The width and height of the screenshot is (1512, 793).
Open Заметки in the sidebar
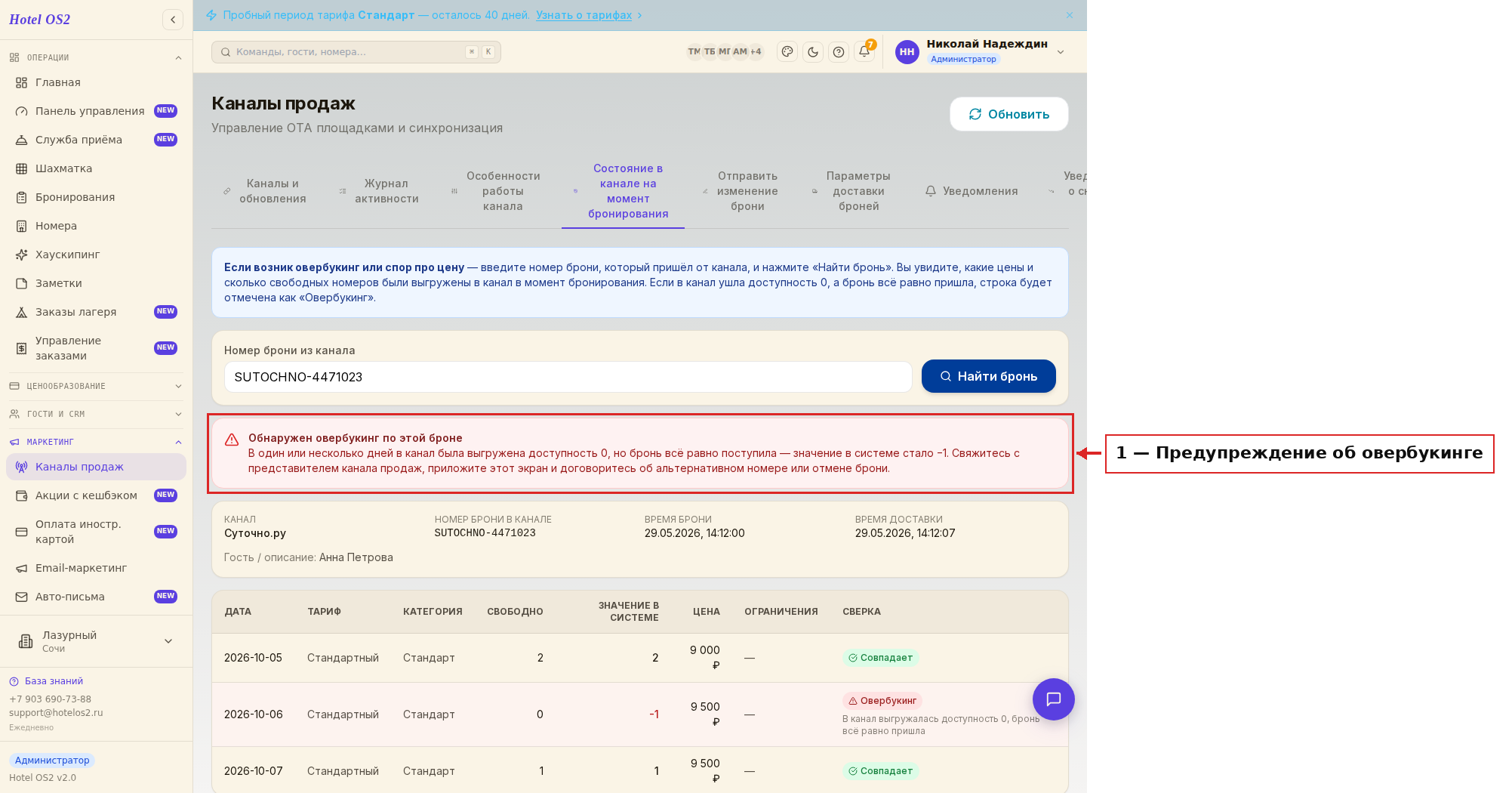(x=96, y=283)
